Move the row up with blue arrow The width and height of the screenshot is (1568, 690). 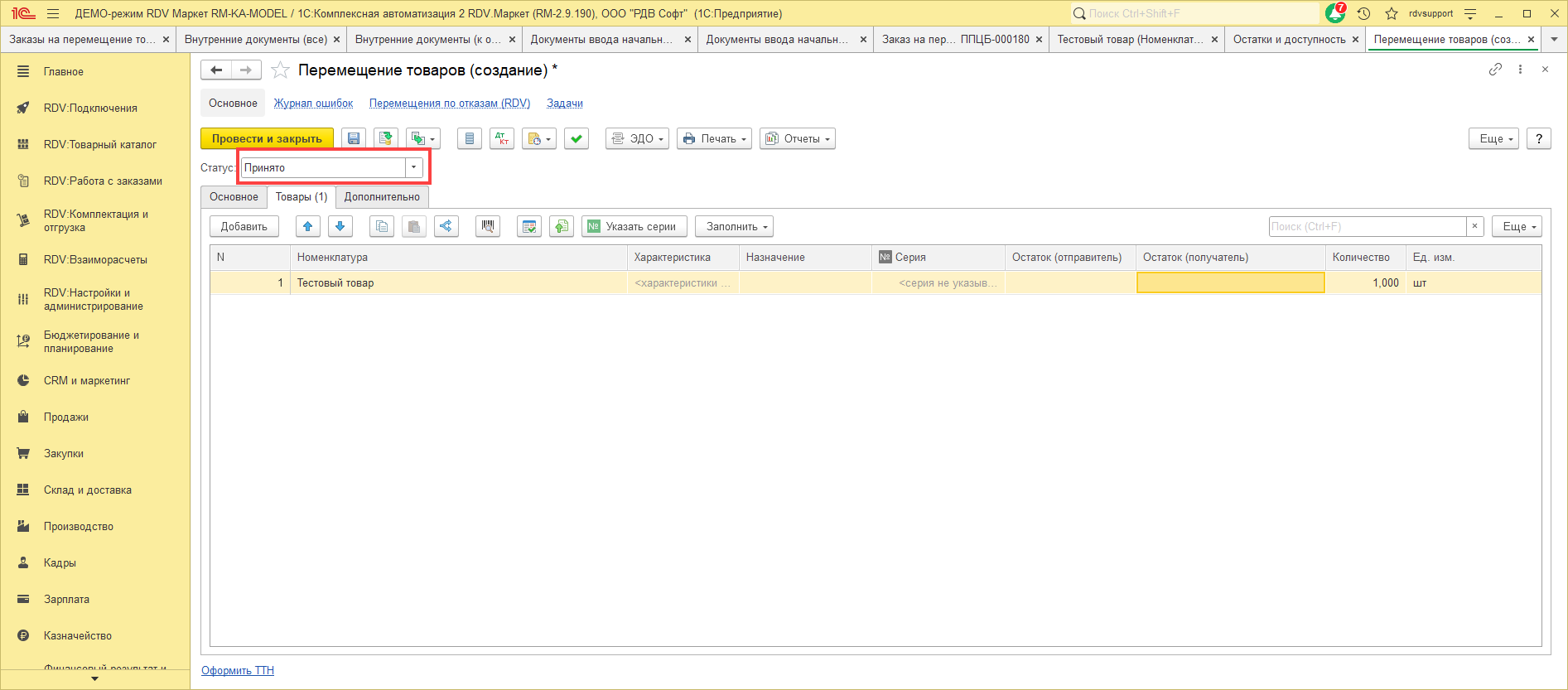pyautogui.click(x=308, y=226)
